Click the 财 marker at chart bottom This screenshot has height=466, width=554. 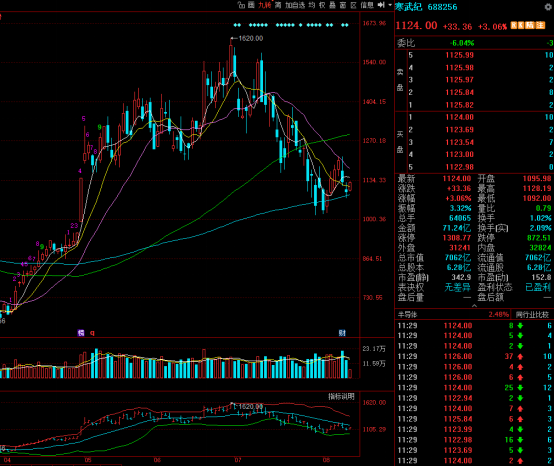pos(342,333)
